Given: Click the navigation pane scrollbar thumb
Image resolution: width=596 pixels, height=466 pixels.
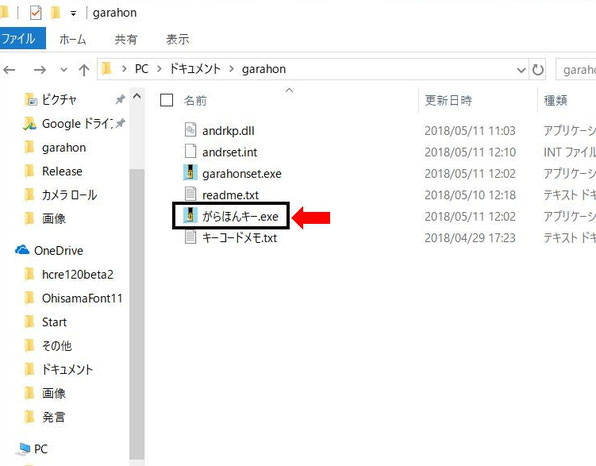Looking at the screenshot, I should point(137,315).
